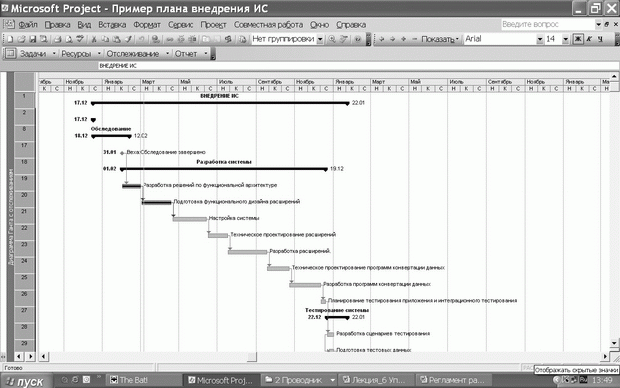Switch to 2 Проводник taskbar group
620x388 pixels.
coord(299,380)
